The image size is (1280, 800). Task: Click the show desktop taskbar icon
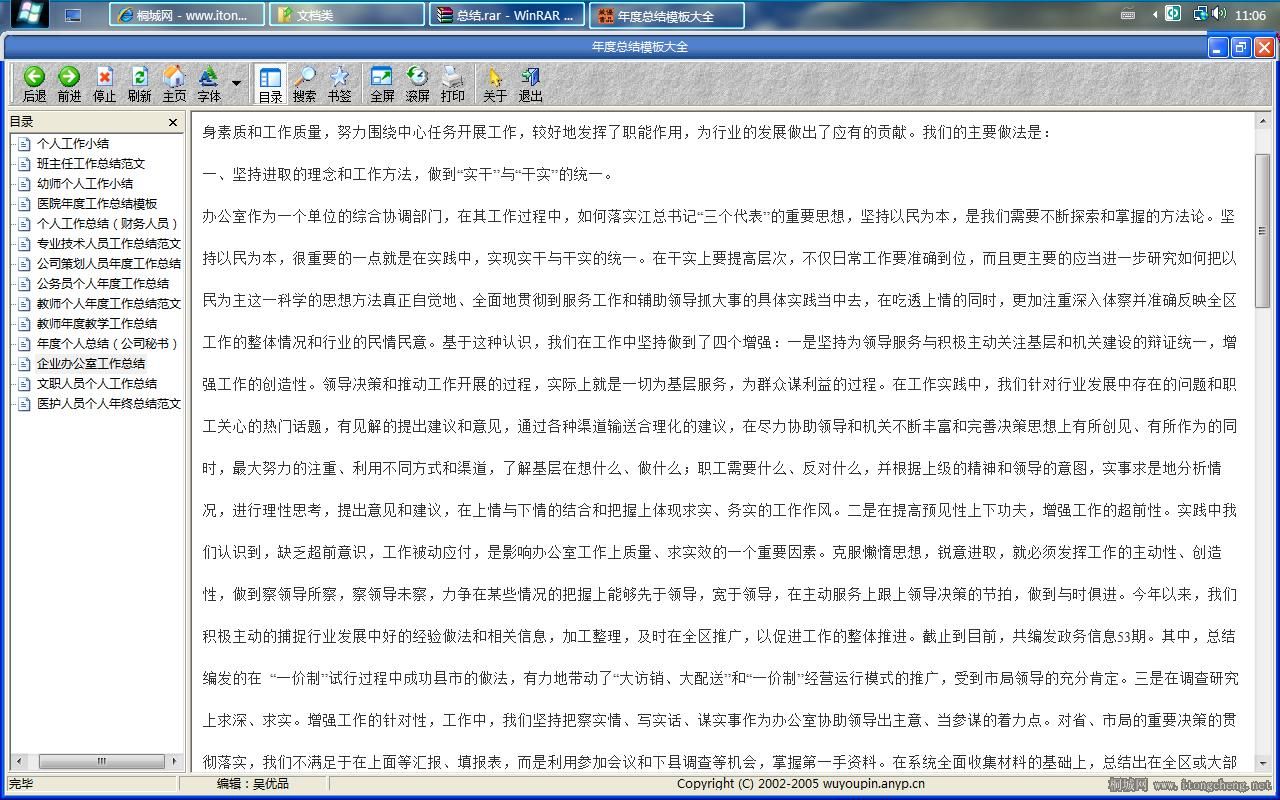[x=72, y=15]
